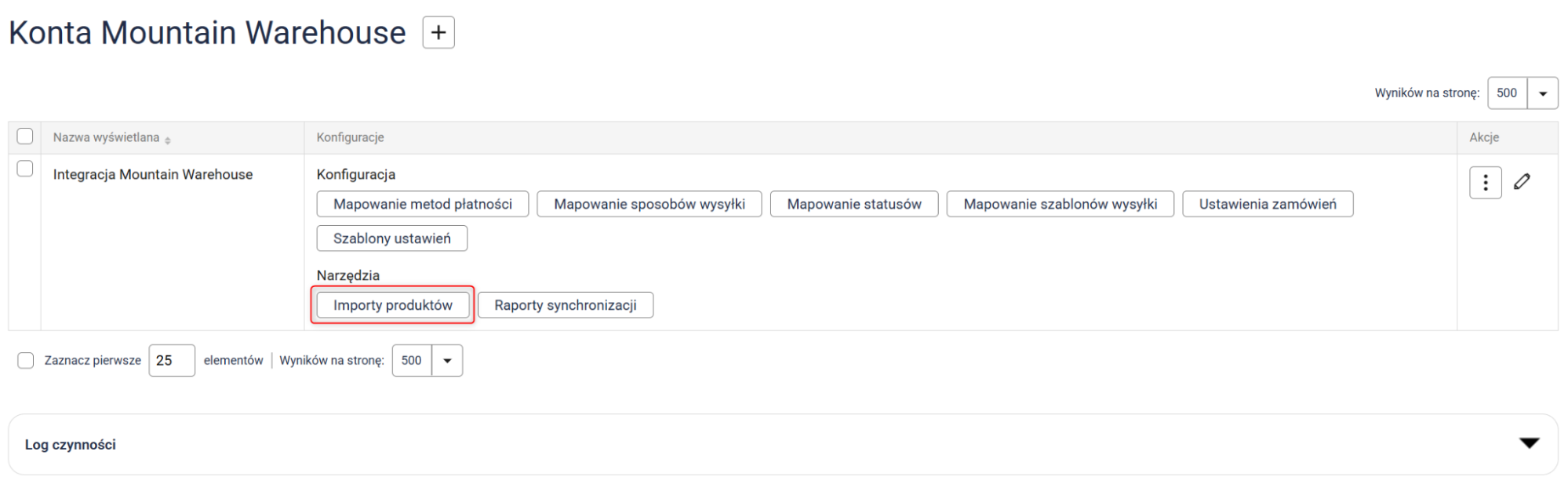Click the Integracja Mountain Warehouse name
Screen dimensions: 1568x484
coord(153,175)
